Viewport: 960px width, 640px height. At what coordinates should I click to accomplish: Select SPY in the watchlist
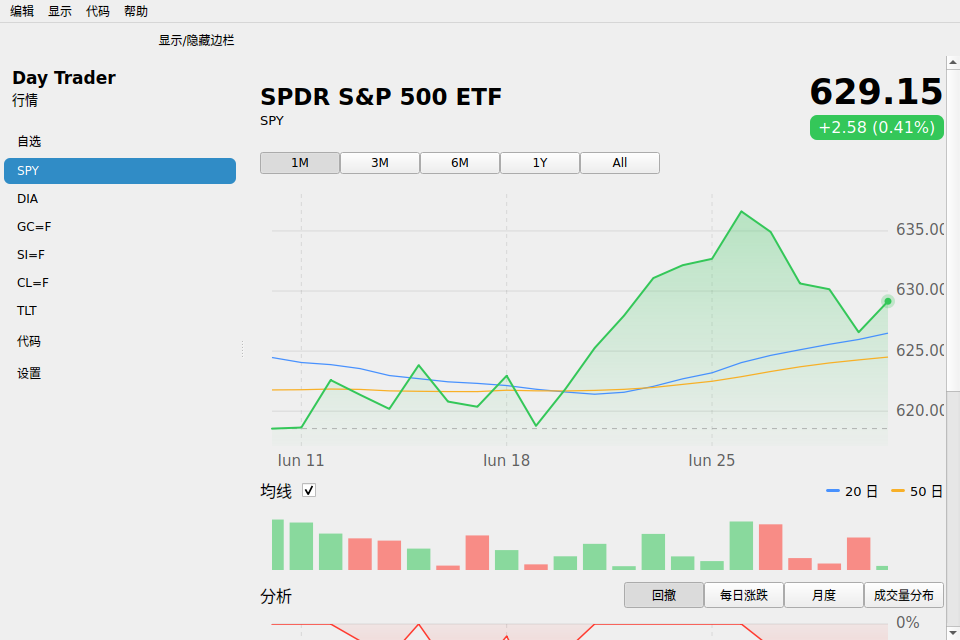pos(120,171)
